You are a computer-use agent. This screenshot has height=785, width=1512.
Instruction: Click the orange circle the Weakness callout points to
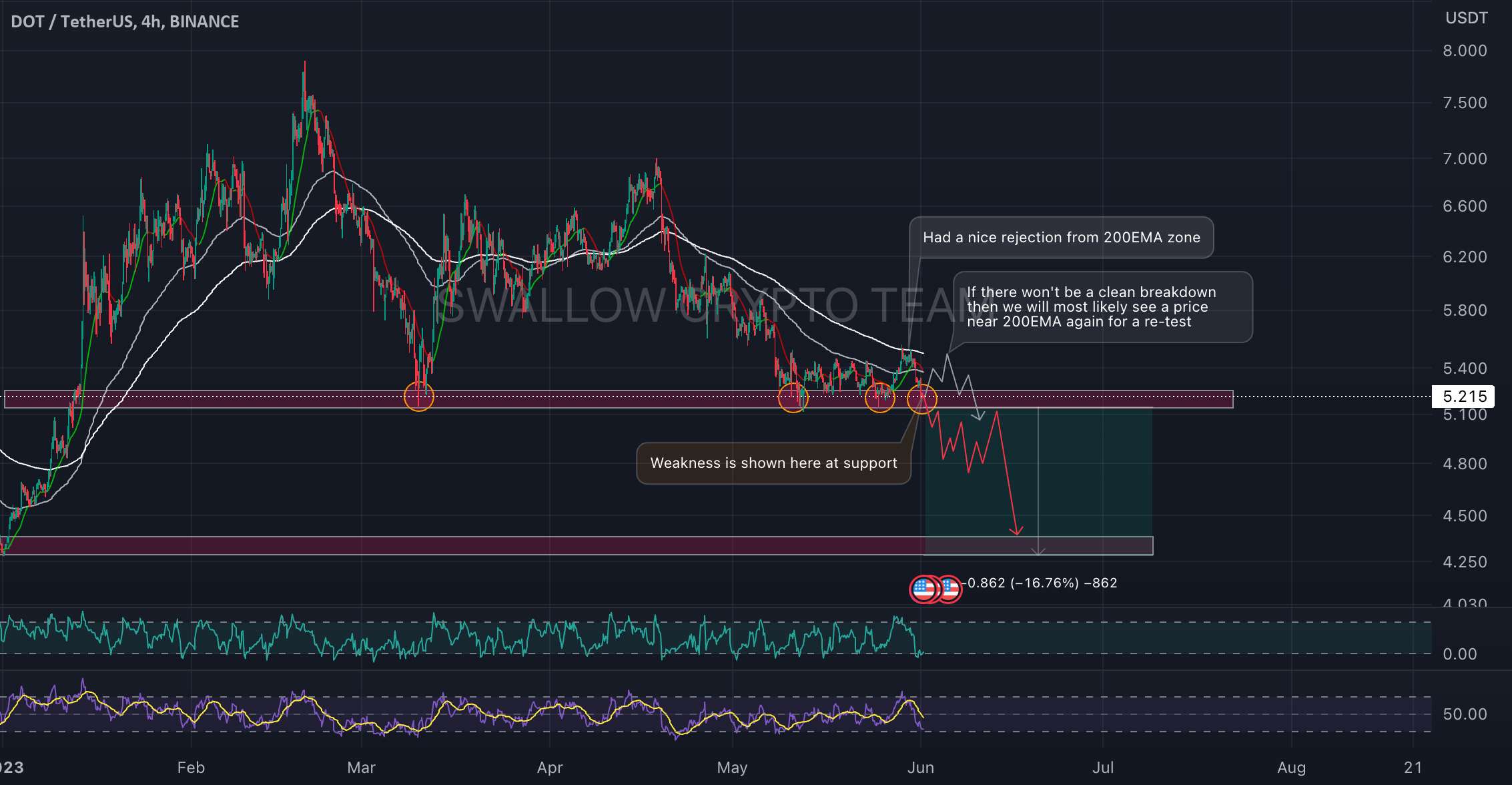(x=922, y=399)
